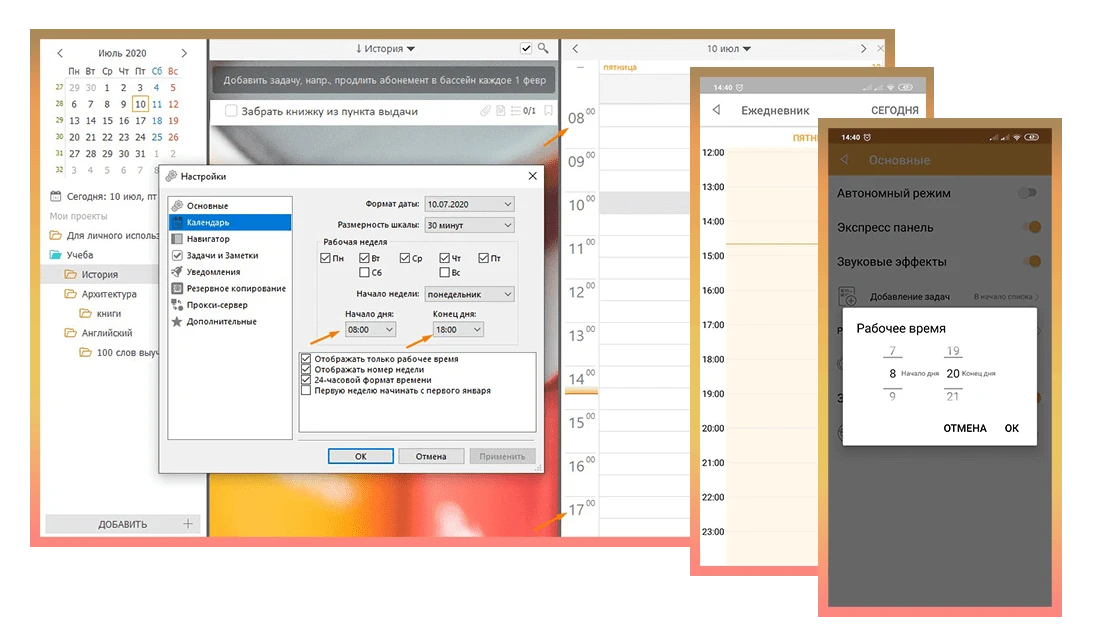Tap back arrow in Ежедневник mobile header
1098x640 pixels.
pyautogui.click(x=716, y=110)
